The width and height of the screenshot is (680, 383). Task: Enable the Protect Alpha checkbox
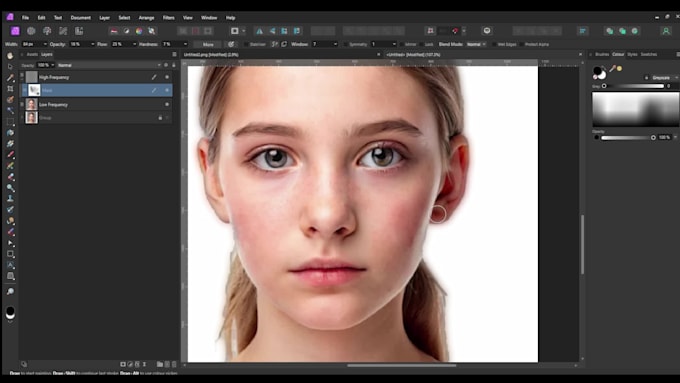pos(521,44)
